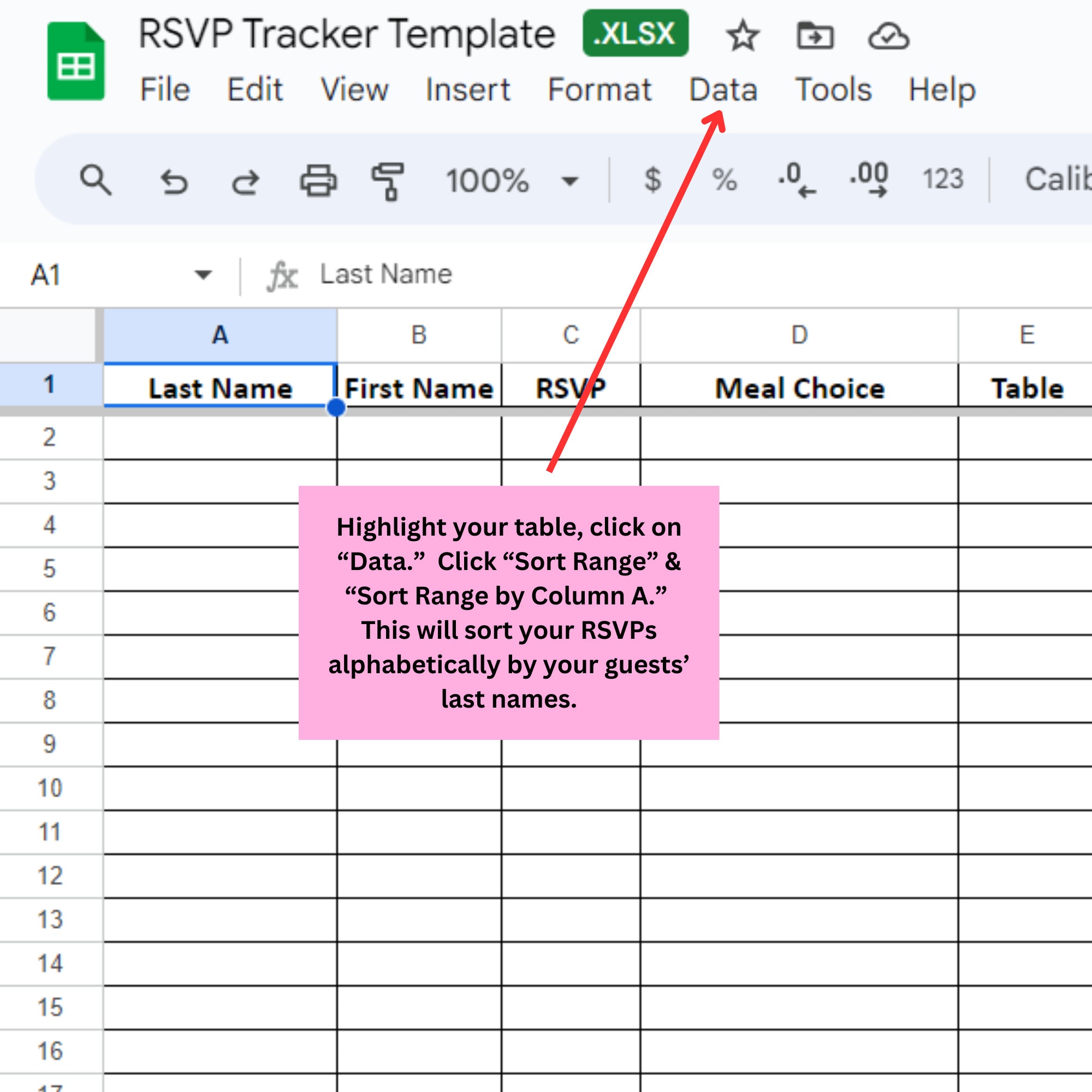The image size is (1092, 1092).
Task: Star the RSVP Tracker Template file
Action: [x=742, y=35]
